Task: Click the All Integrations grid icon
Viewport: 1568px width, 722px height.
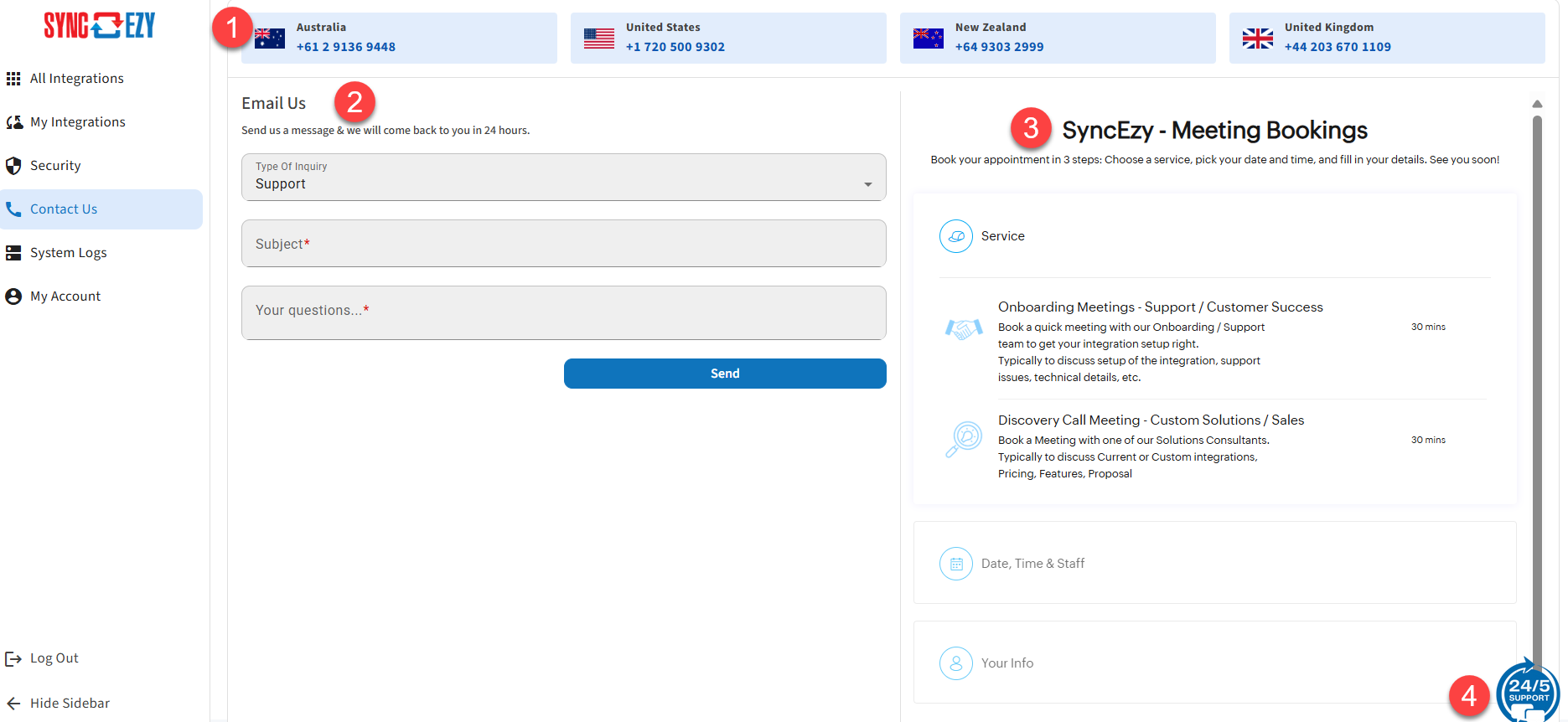Action: click(x=13, y=79)
